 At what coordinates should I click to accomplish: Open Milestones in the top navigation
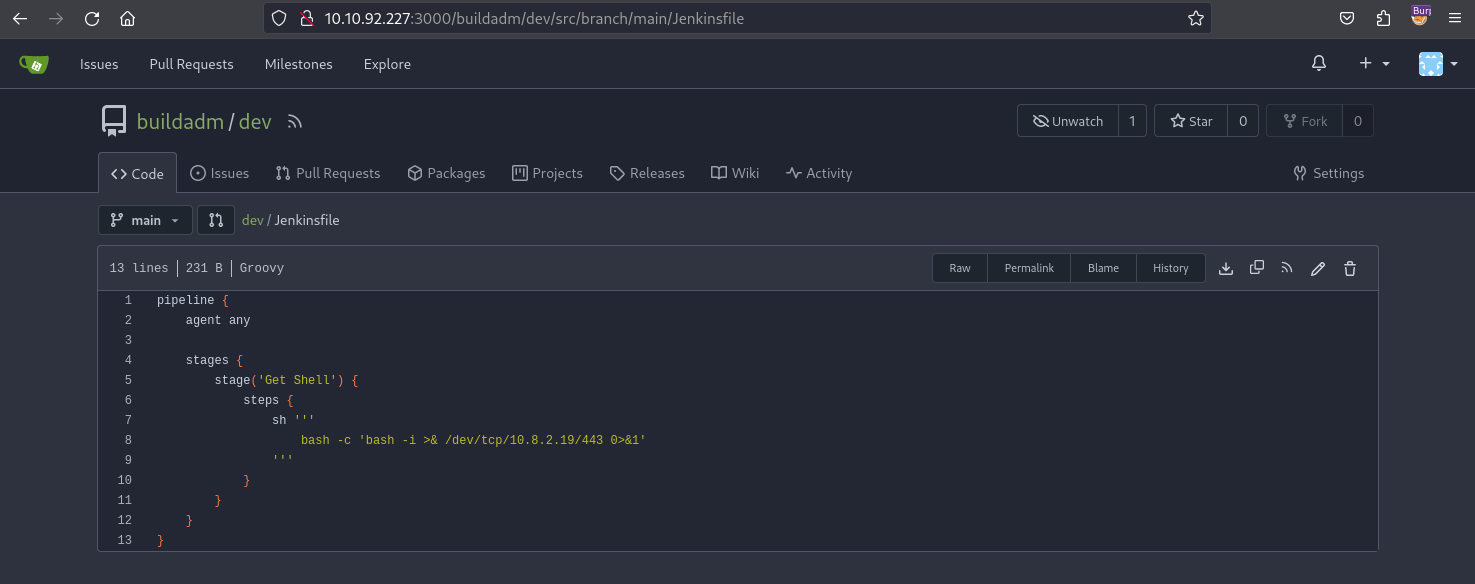pos(298,64)
